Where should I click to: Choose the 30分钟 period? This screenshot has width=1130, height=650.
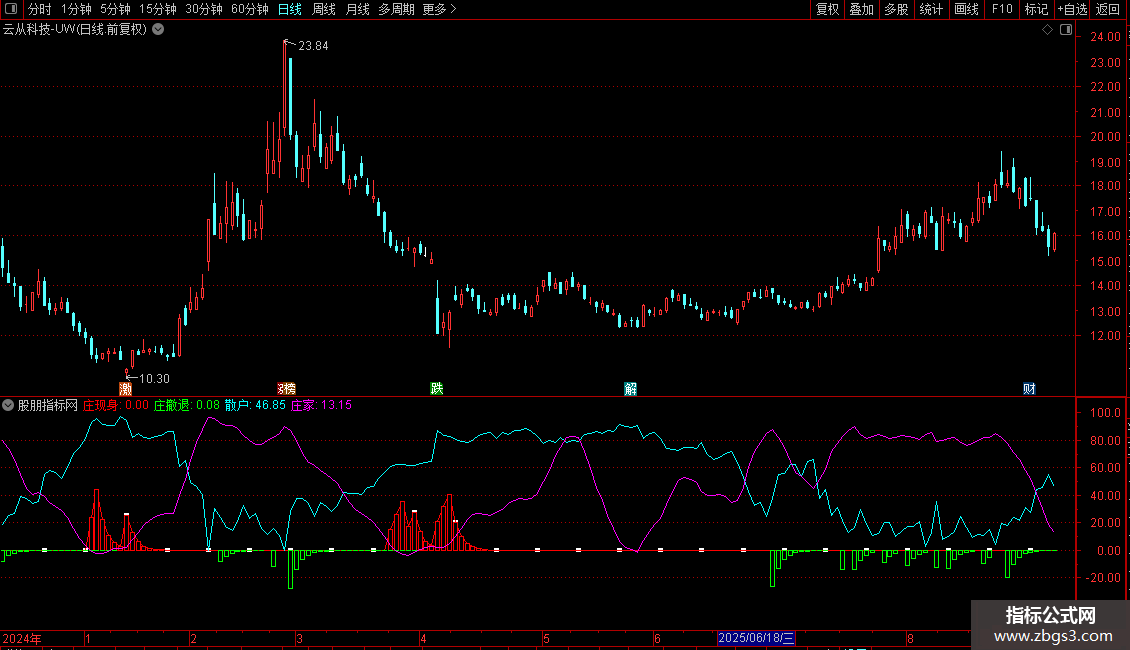[x=204, y=9]
